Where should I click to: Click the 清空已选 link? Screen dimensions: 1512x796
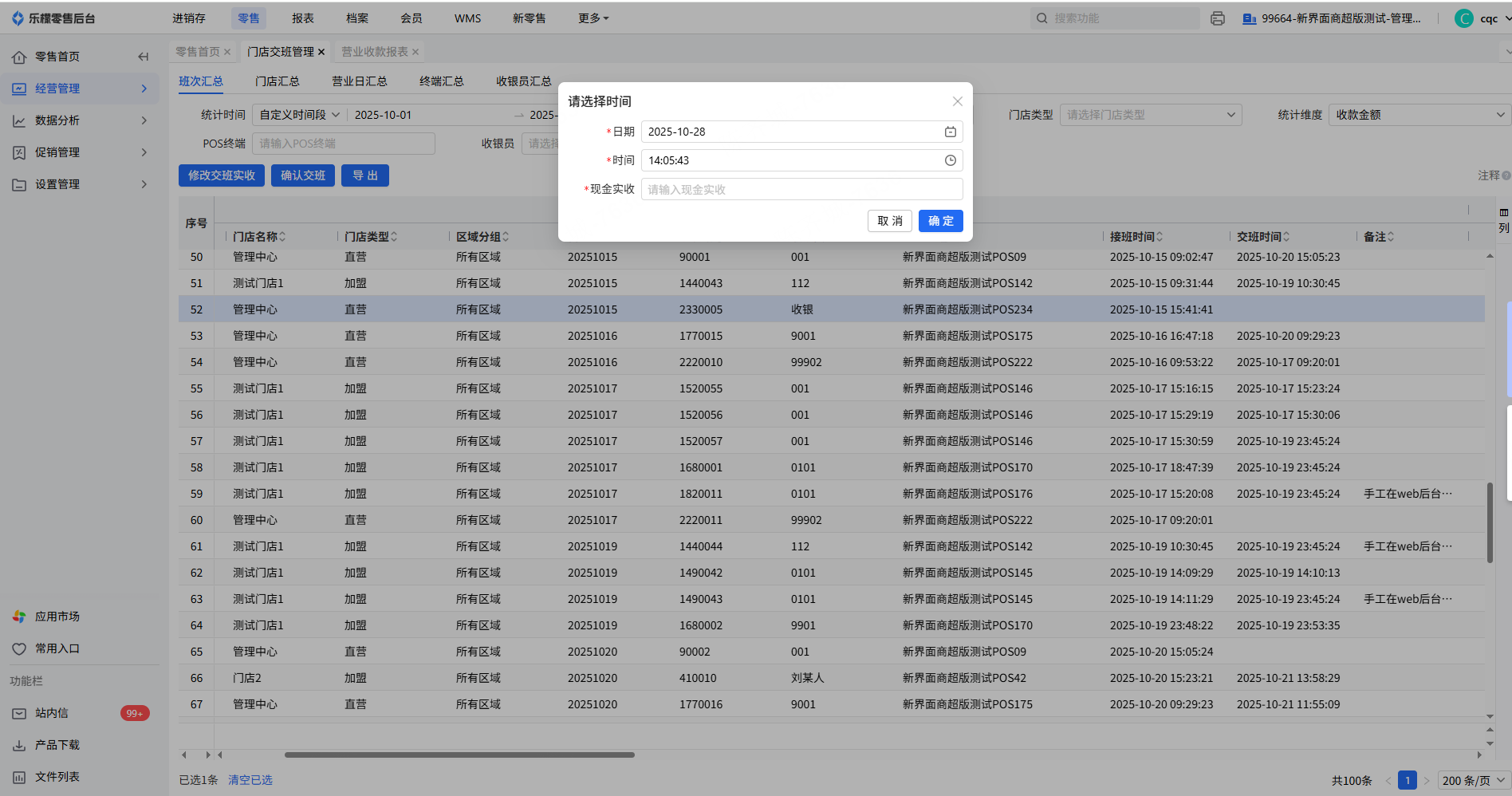click(250, 780)
